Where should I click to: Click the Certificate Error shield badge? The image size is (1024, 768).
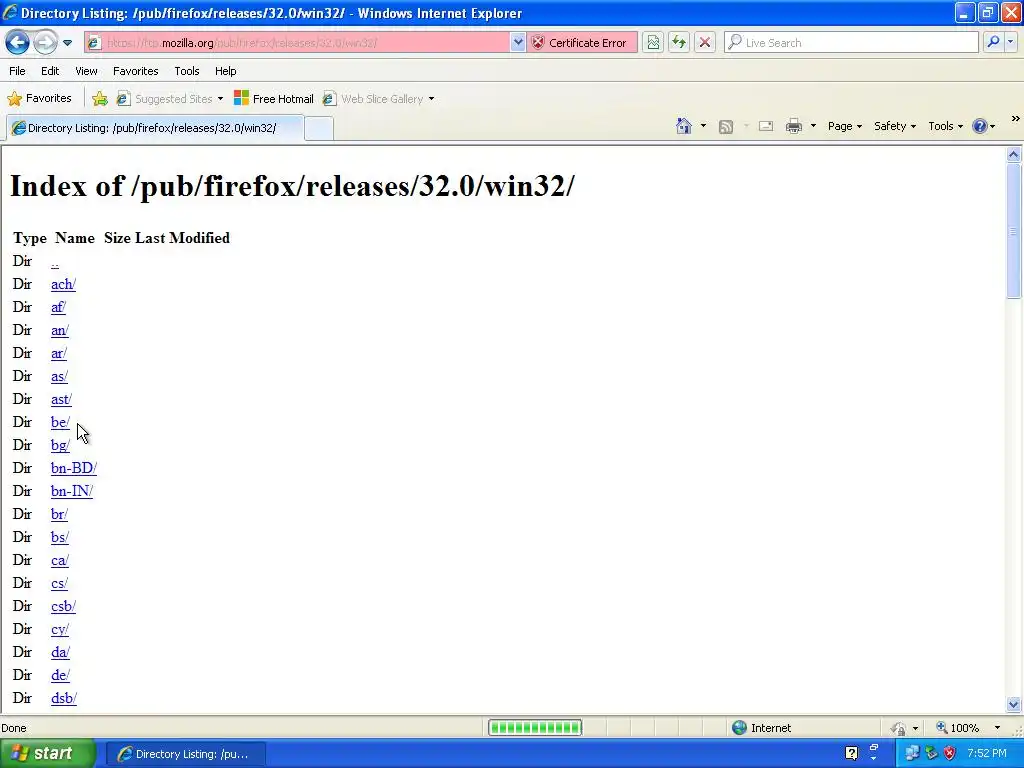tap(581, 43)
